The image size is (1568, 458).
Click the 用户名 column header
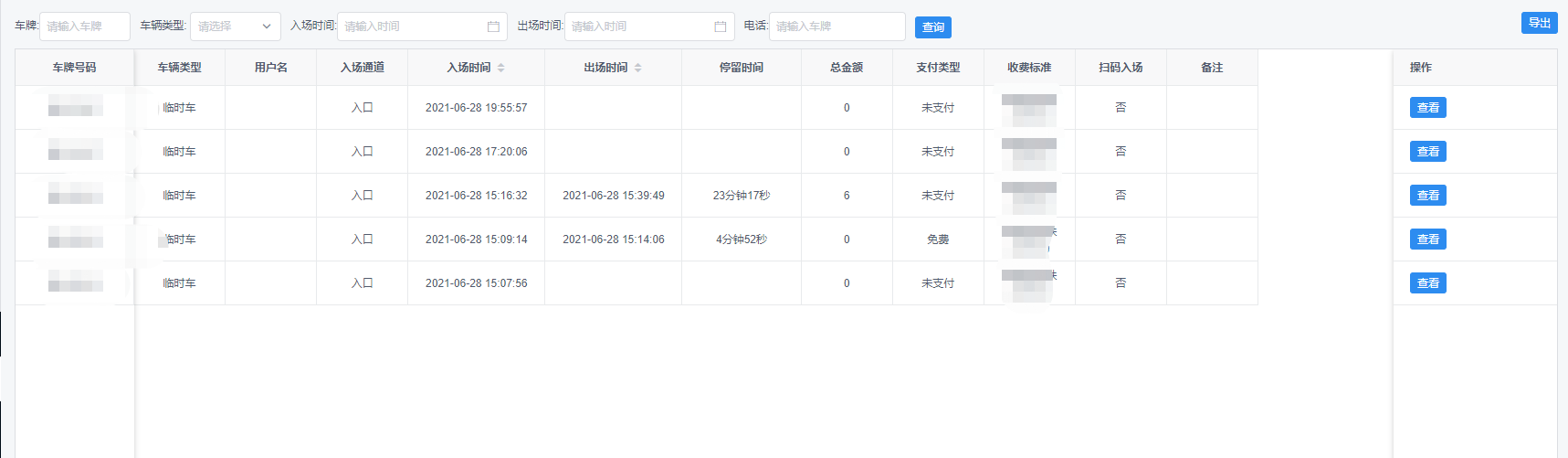[x=271, y=68]
